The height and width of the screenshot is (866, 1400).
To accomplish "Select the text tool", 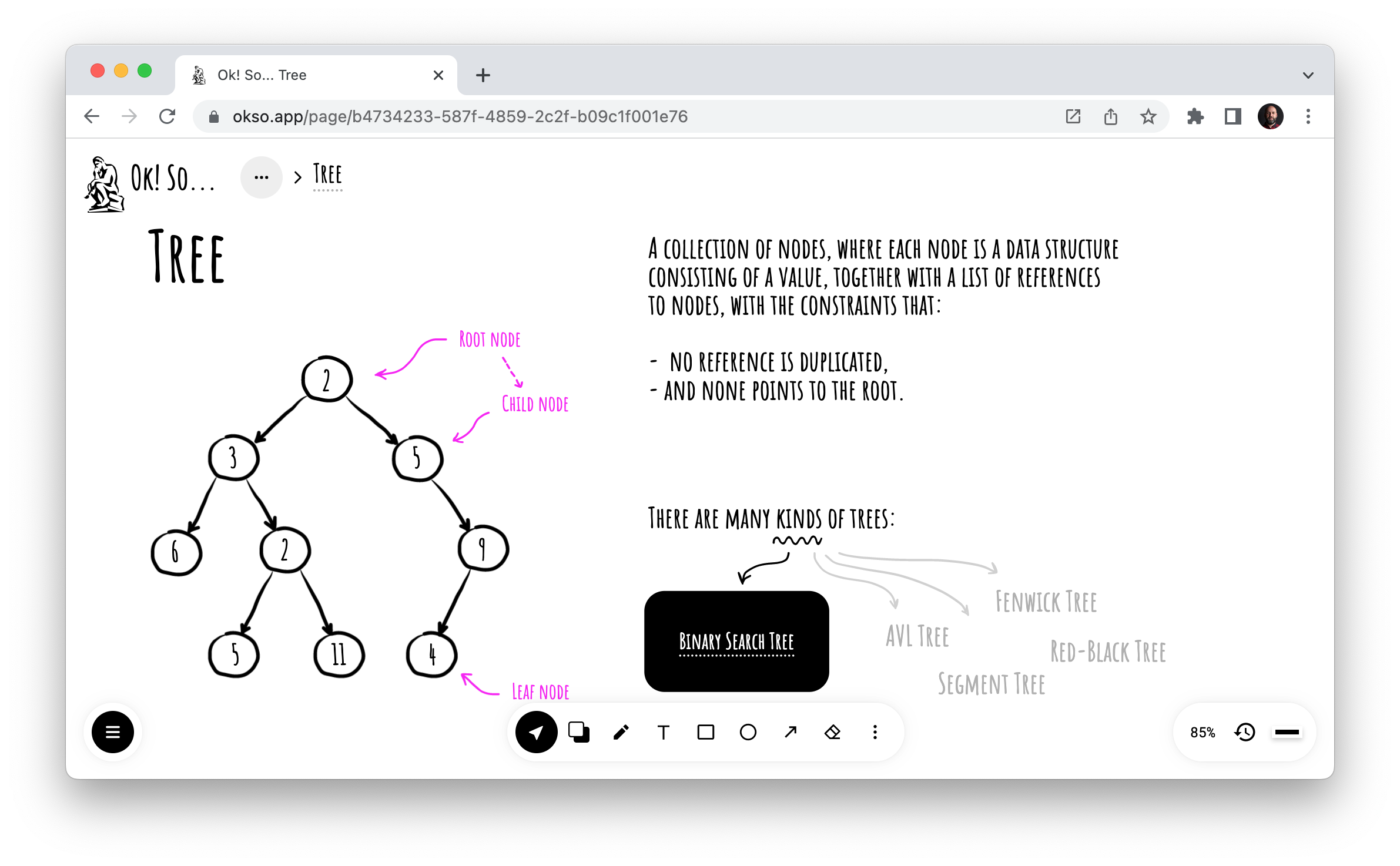I will tap(662, 731).
